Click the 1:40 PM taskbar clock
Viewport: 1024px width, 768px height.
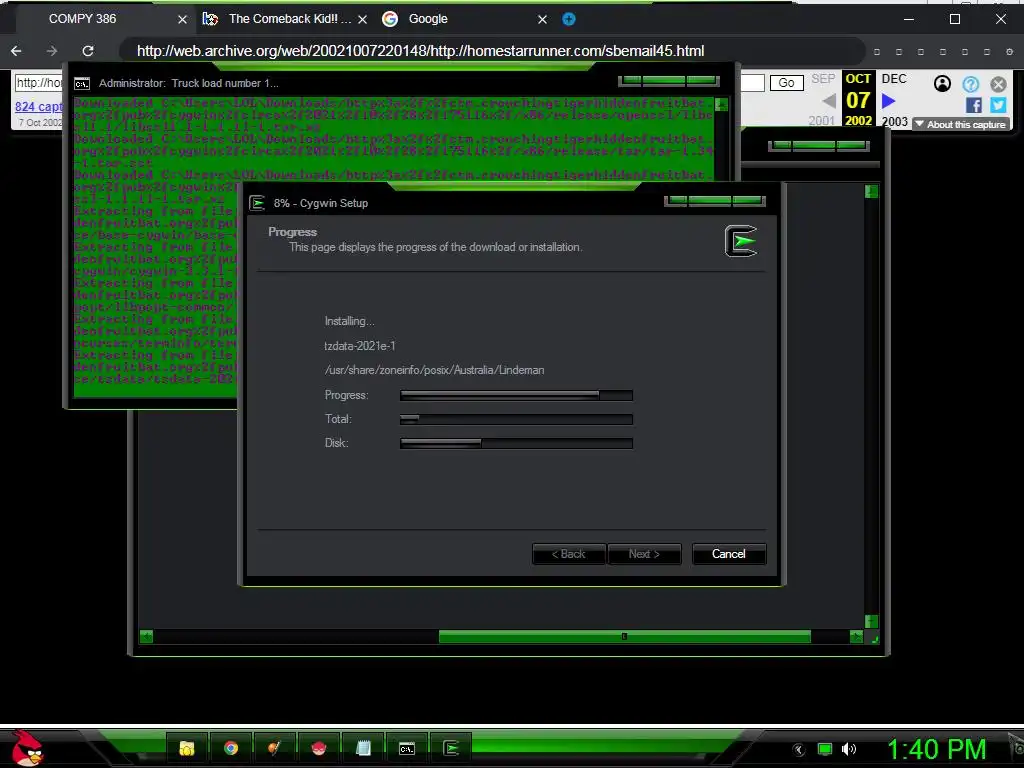(936, 750)
